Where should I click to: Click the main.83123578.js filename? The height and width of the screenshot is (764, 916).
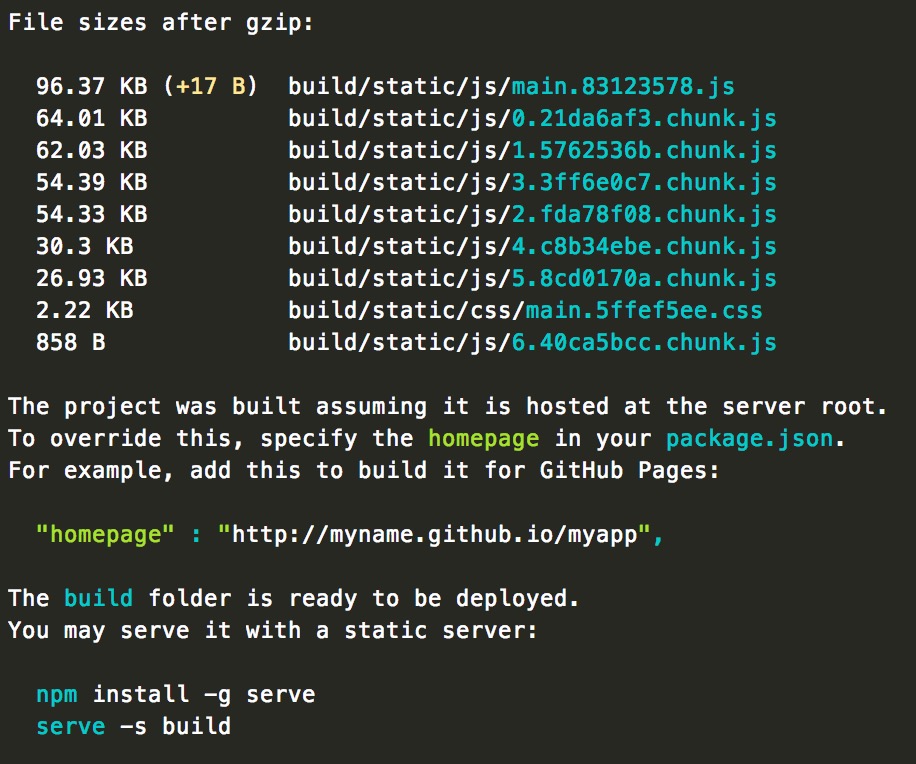623,86
